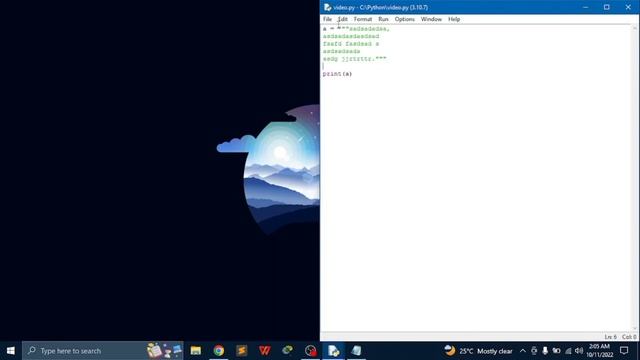Click the Col 0 status bar indicator
640x360 pixels.
(x=629, y=337)
